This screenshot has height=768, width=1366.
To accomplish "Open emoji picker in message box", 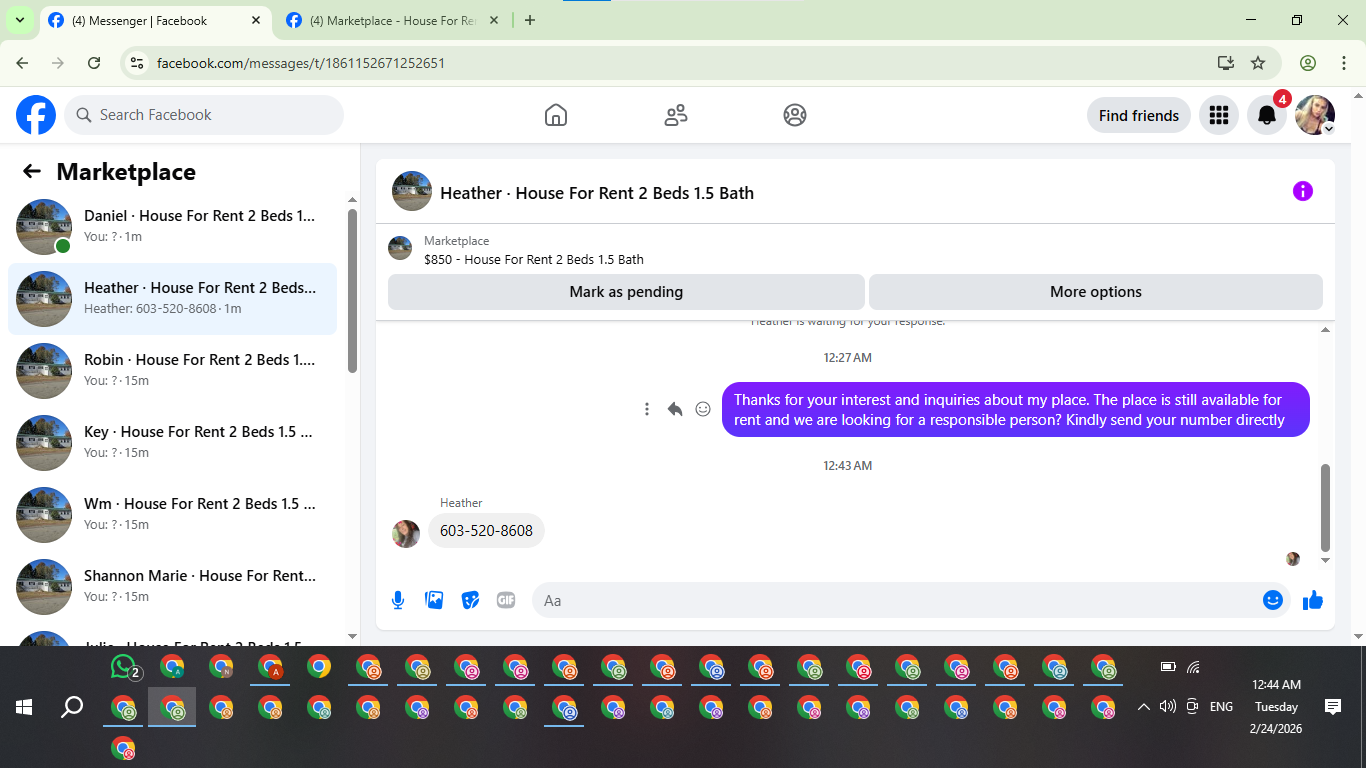I will click(x=1272, y=600).
